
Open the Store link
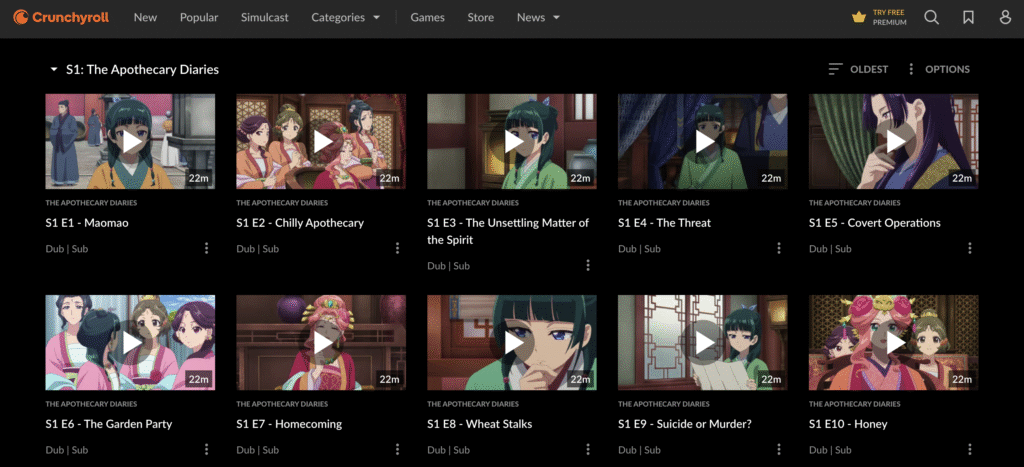point(481,18)
